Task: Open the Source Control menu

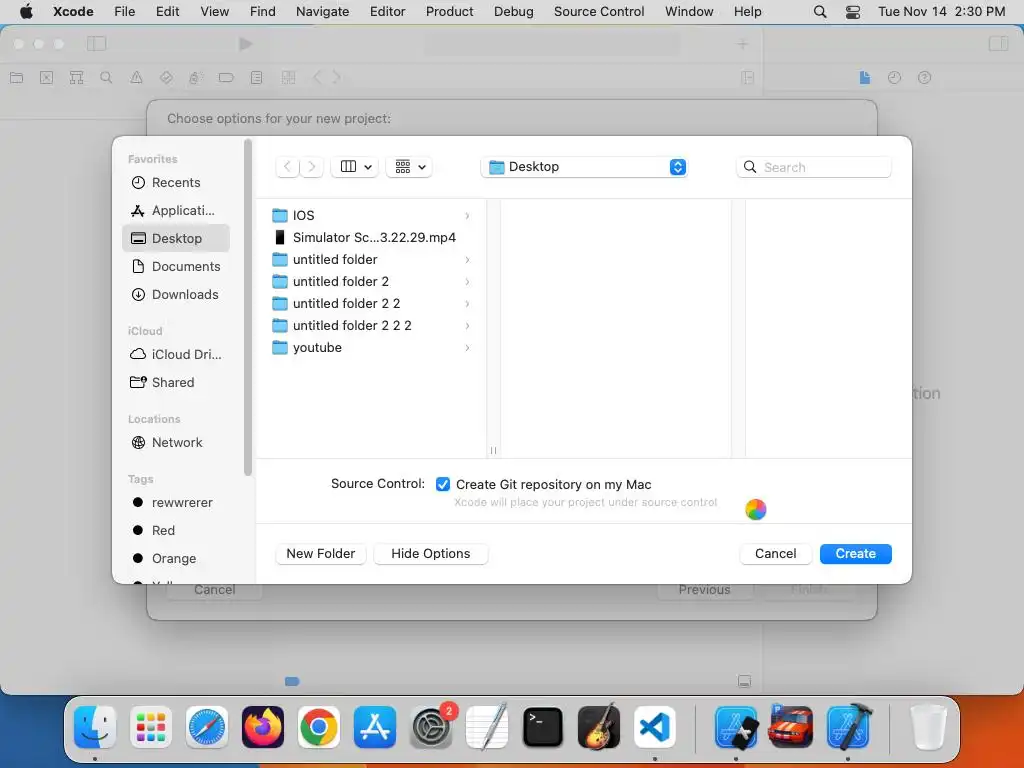Action: pos(599,11)
